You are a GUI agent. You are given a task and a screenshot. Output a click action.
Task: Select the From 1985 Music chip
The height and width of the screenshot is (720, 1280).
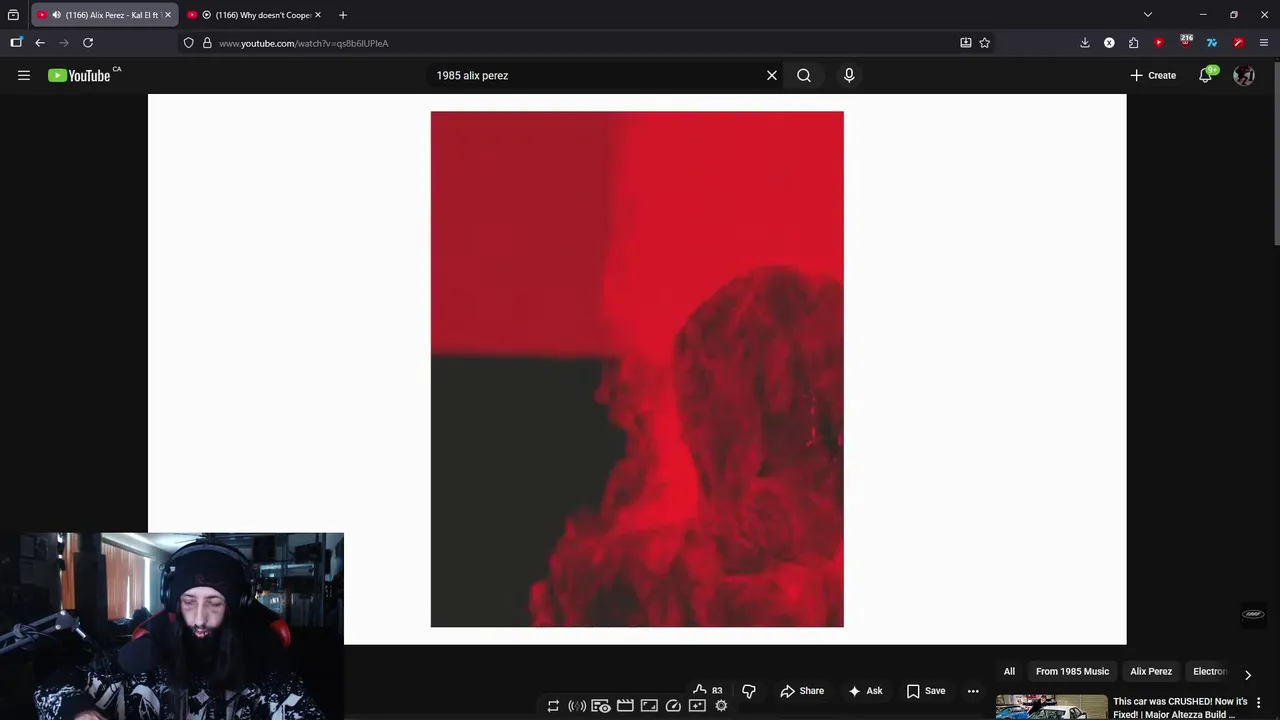[x=1072, y=671]
